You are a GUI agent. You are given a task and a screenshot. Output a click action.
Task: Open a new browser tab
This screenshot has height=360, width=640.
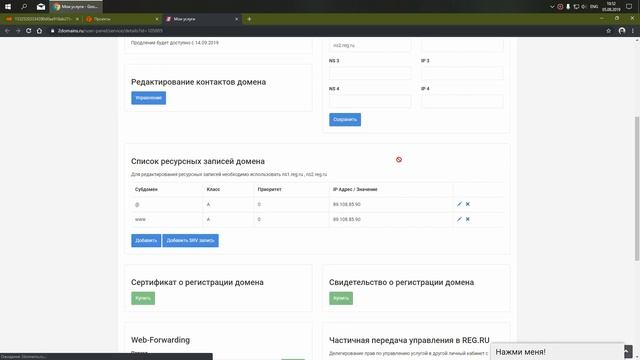249,19
